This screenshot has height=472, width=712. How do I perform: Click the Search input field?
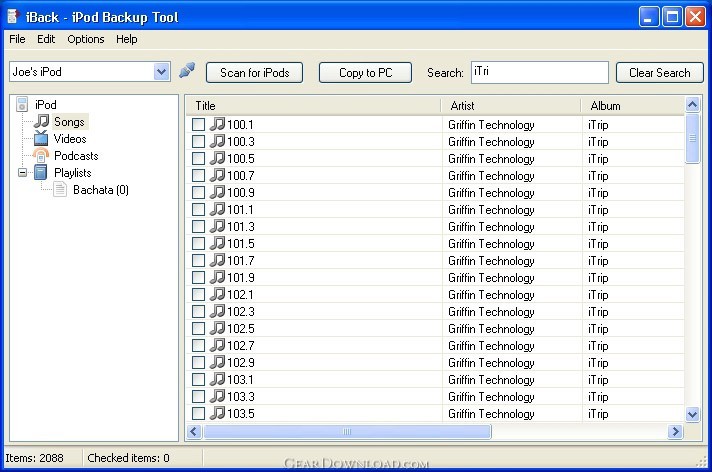click(539, 72)
